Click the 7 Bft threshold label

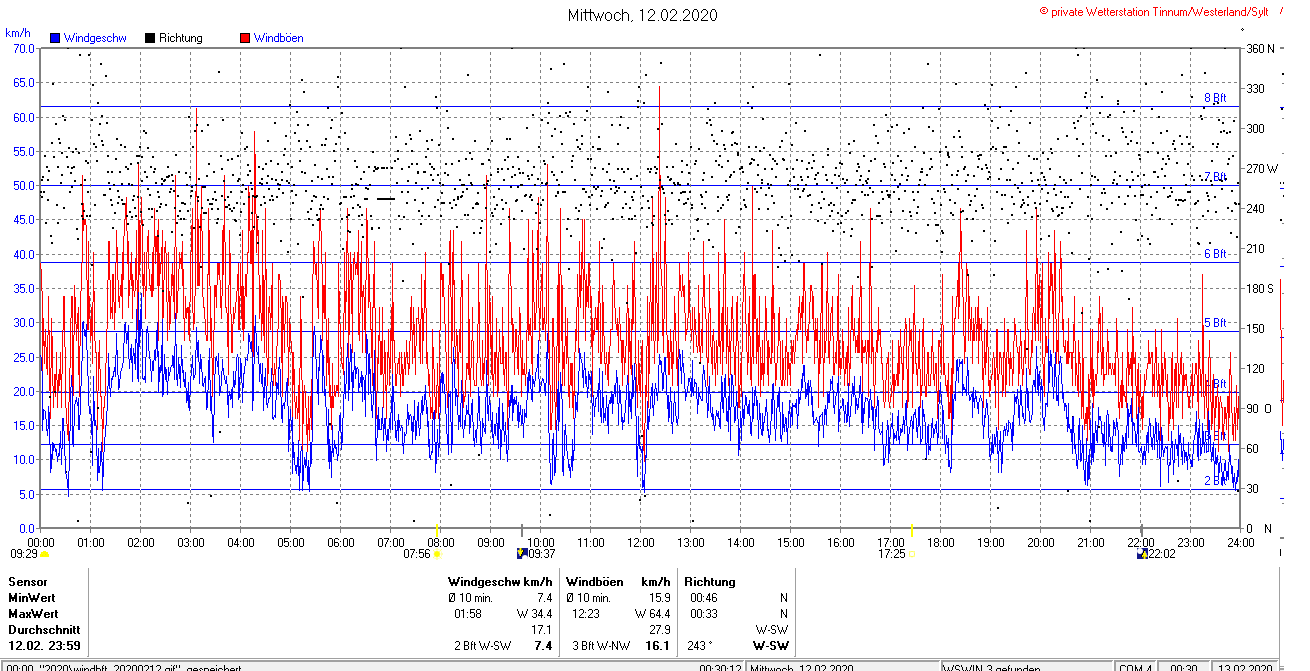coord(1215,176)
